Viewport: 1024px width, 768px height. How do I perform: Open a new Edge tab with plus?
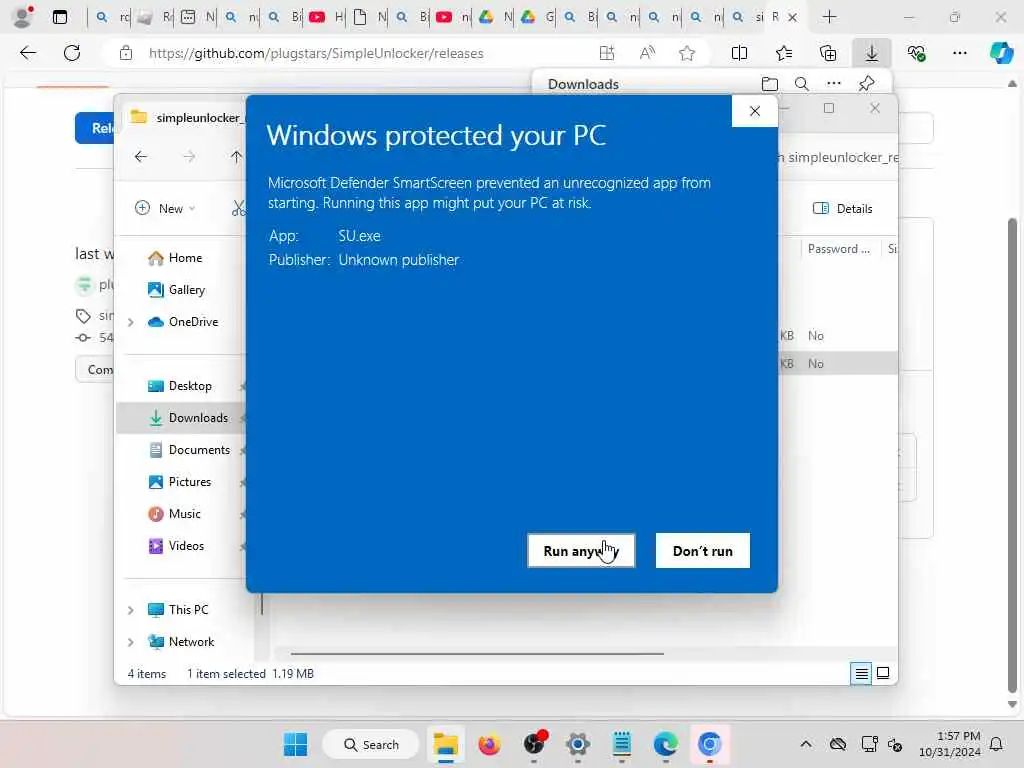coord(829,17)
